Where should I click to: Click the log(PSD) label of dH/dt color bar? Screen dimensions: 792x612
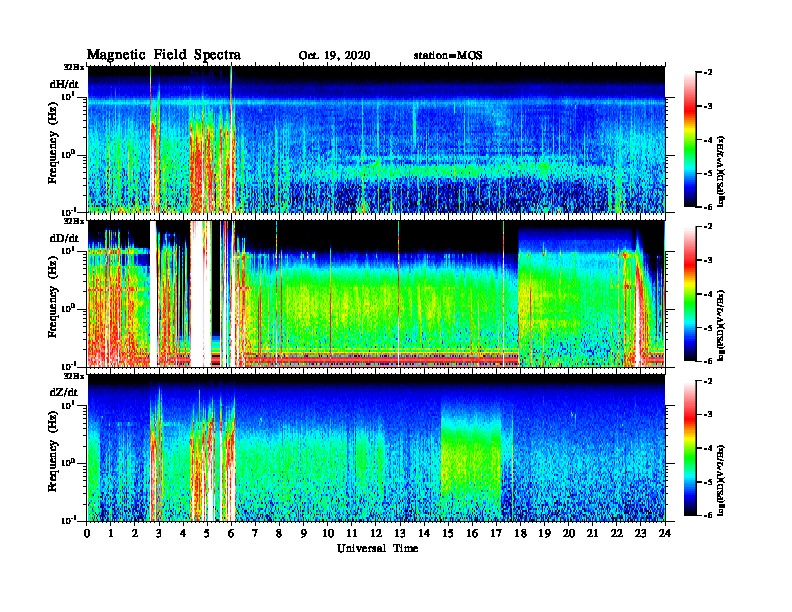click(721, 171)
